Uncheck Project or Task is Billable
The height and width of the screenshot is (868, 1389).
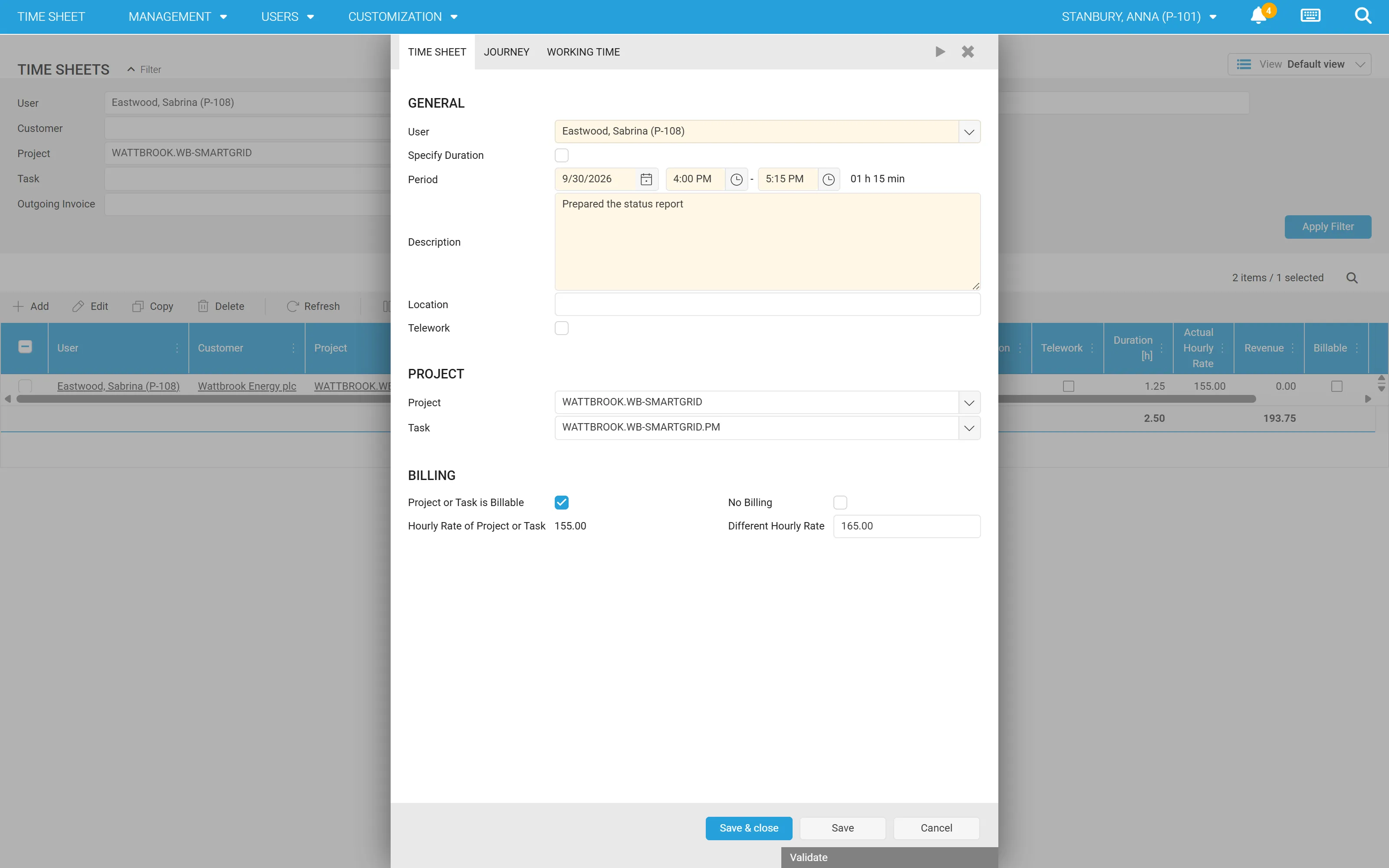[x=561, y=503]
